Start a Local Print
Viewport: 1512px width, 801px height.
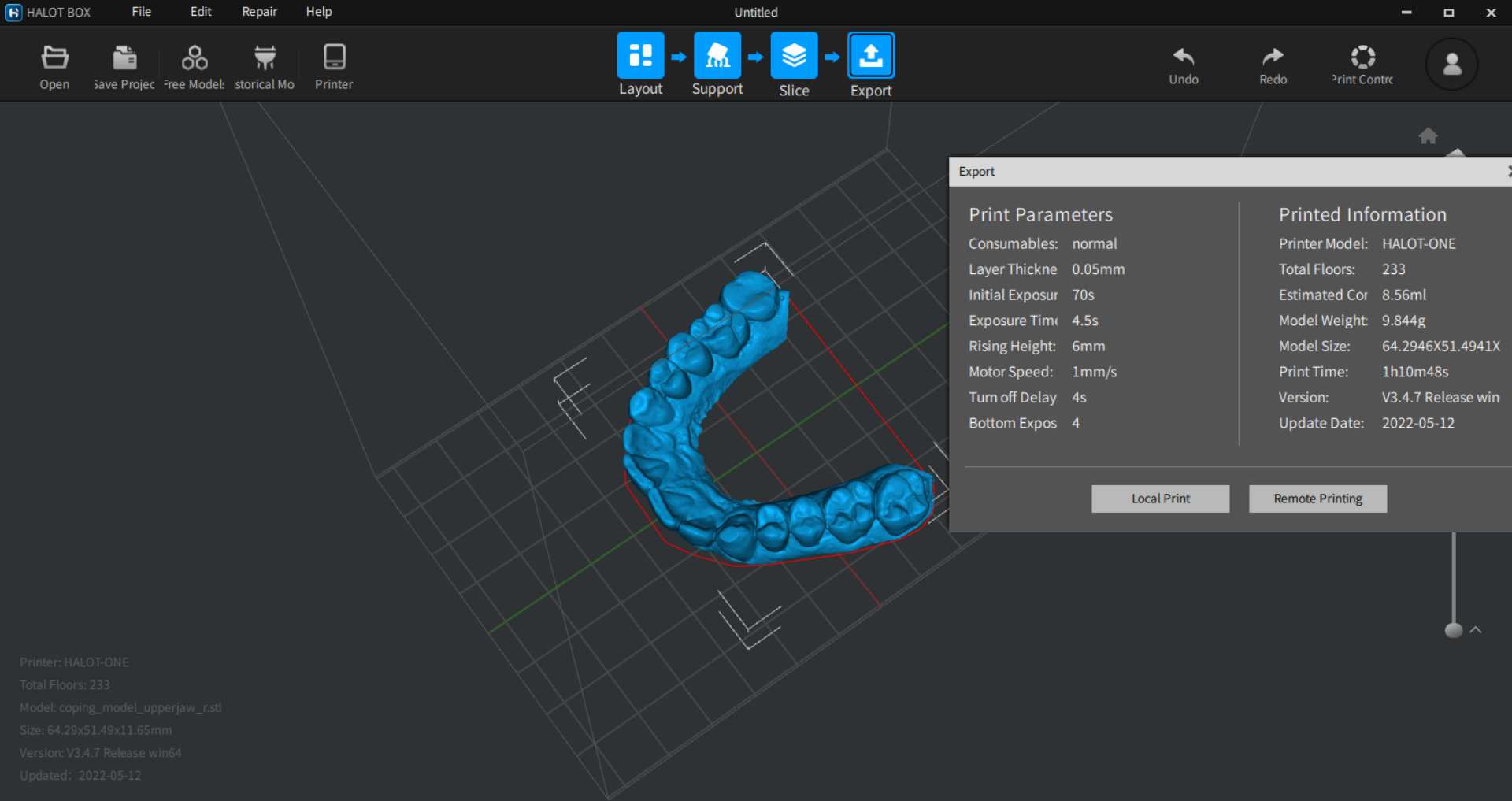point(1160,498)
